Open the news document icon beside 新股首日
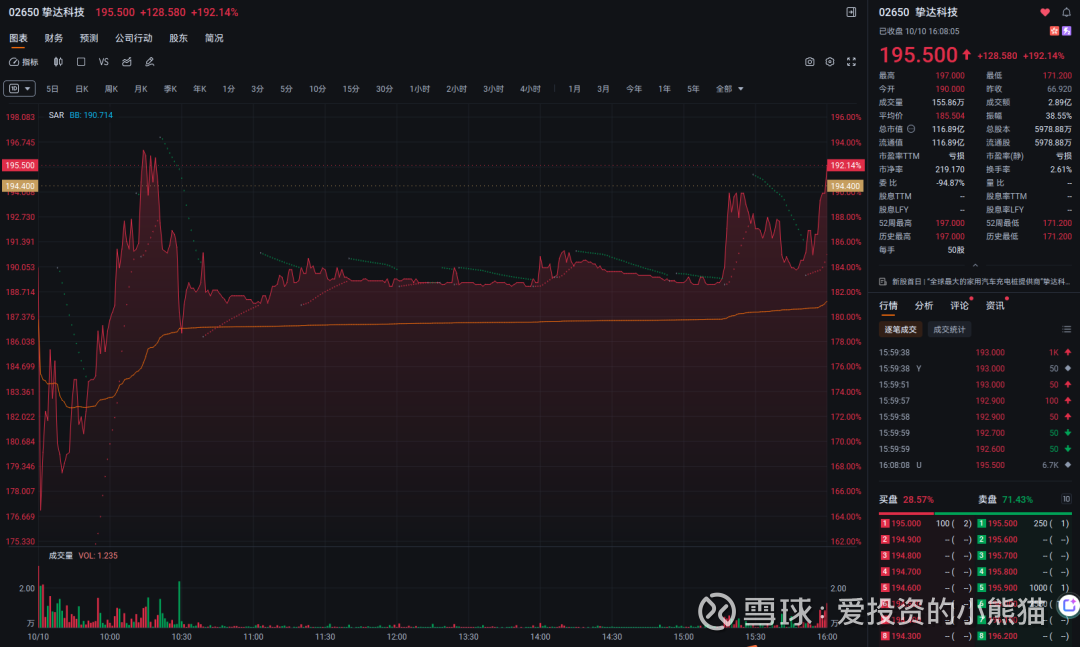 883,282
